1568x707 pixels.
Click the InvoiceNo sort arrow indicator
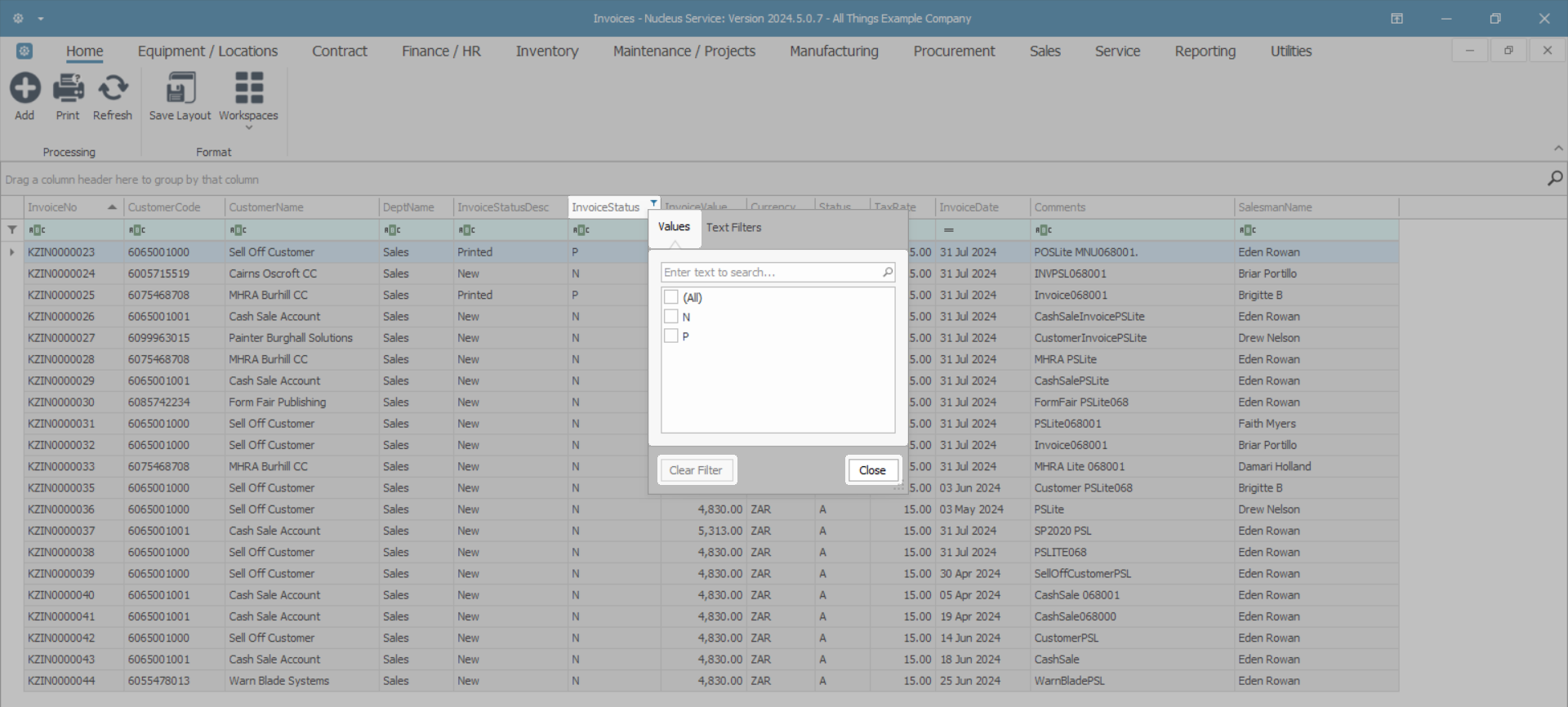112,207
